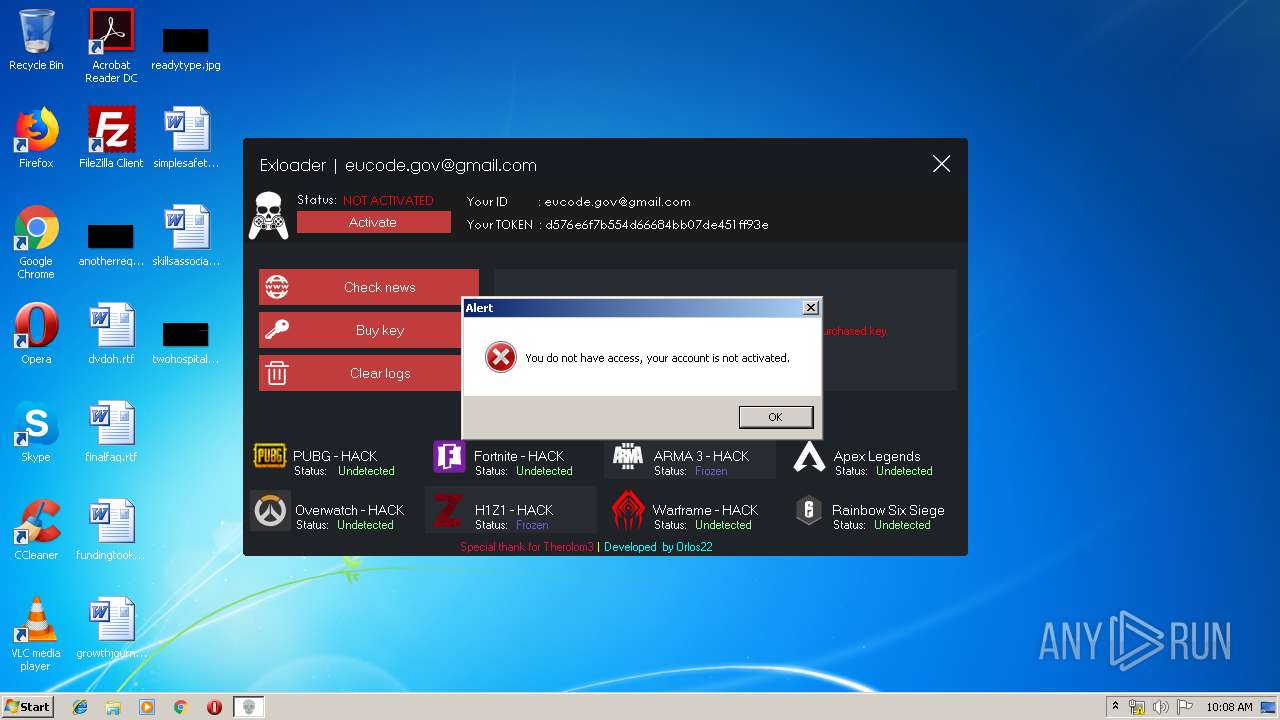This screenshot has width=1280, height=720.
Task: Click the Rainbow Six Siege label
Action: 888,510
